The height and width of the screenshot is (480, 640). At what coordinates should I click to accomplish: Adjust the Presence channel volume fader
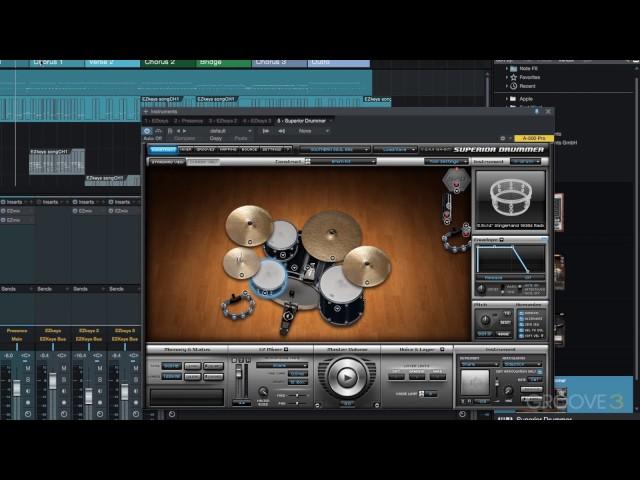(16, 388)
